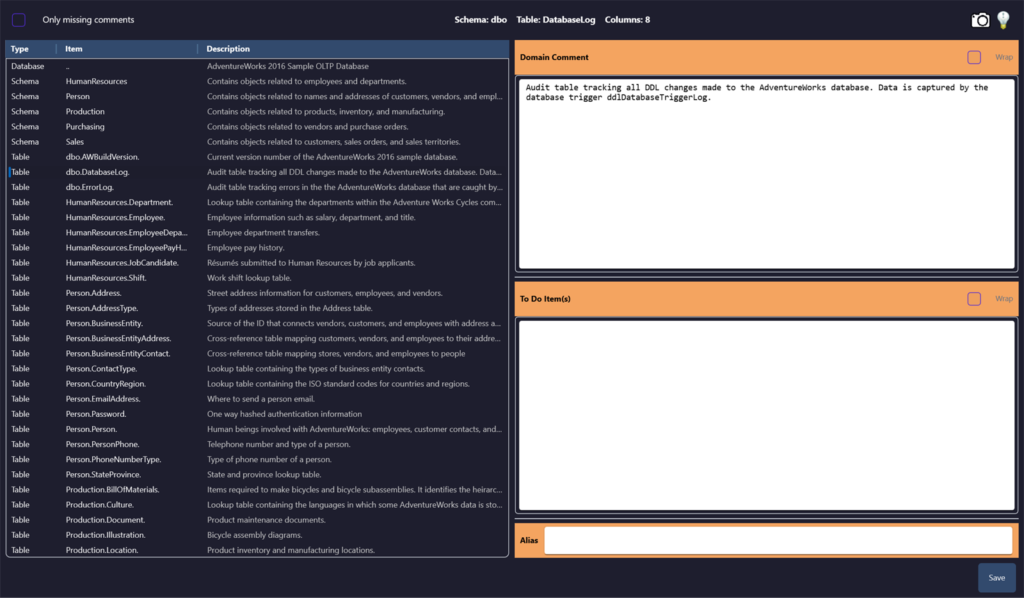Select the Database row in the list
Viewport: 1024px width, 598px height.
coord(257,66)
